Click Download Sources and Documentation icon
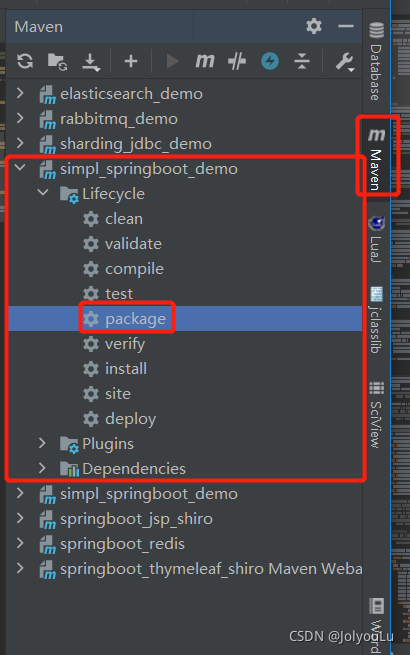This screenshot has height=655, width=410. click(x=90, y=62)
